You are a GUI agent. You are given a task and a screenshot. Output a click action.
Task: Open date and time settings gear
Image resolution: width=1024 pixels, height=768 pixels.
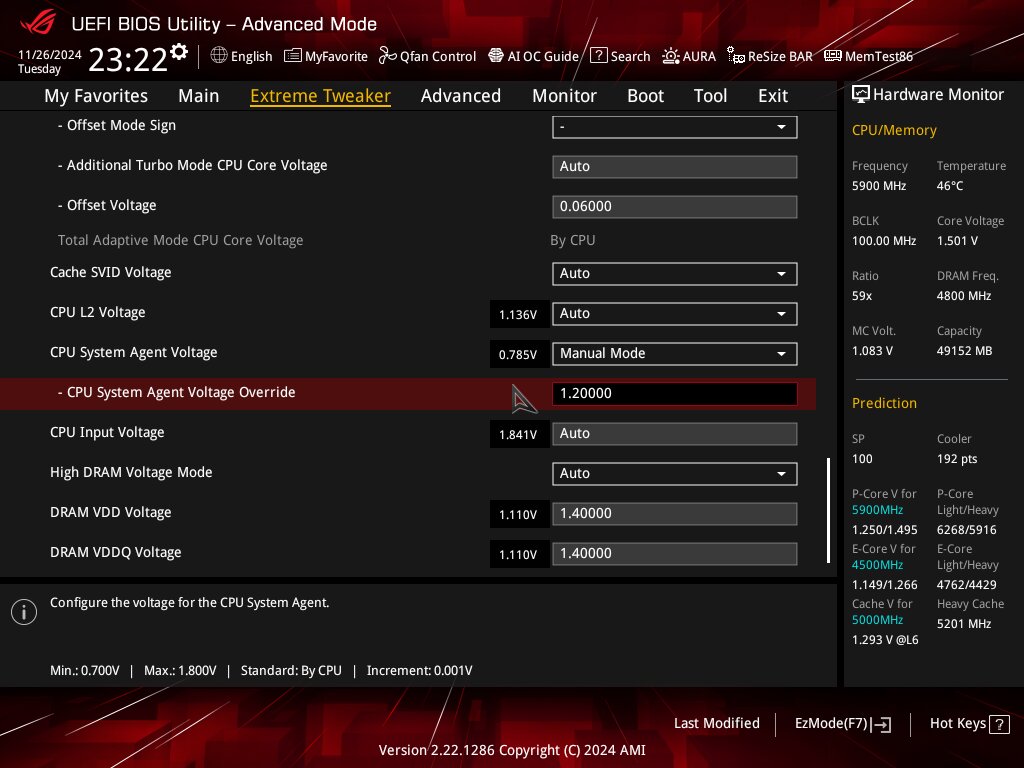point(179,52)
